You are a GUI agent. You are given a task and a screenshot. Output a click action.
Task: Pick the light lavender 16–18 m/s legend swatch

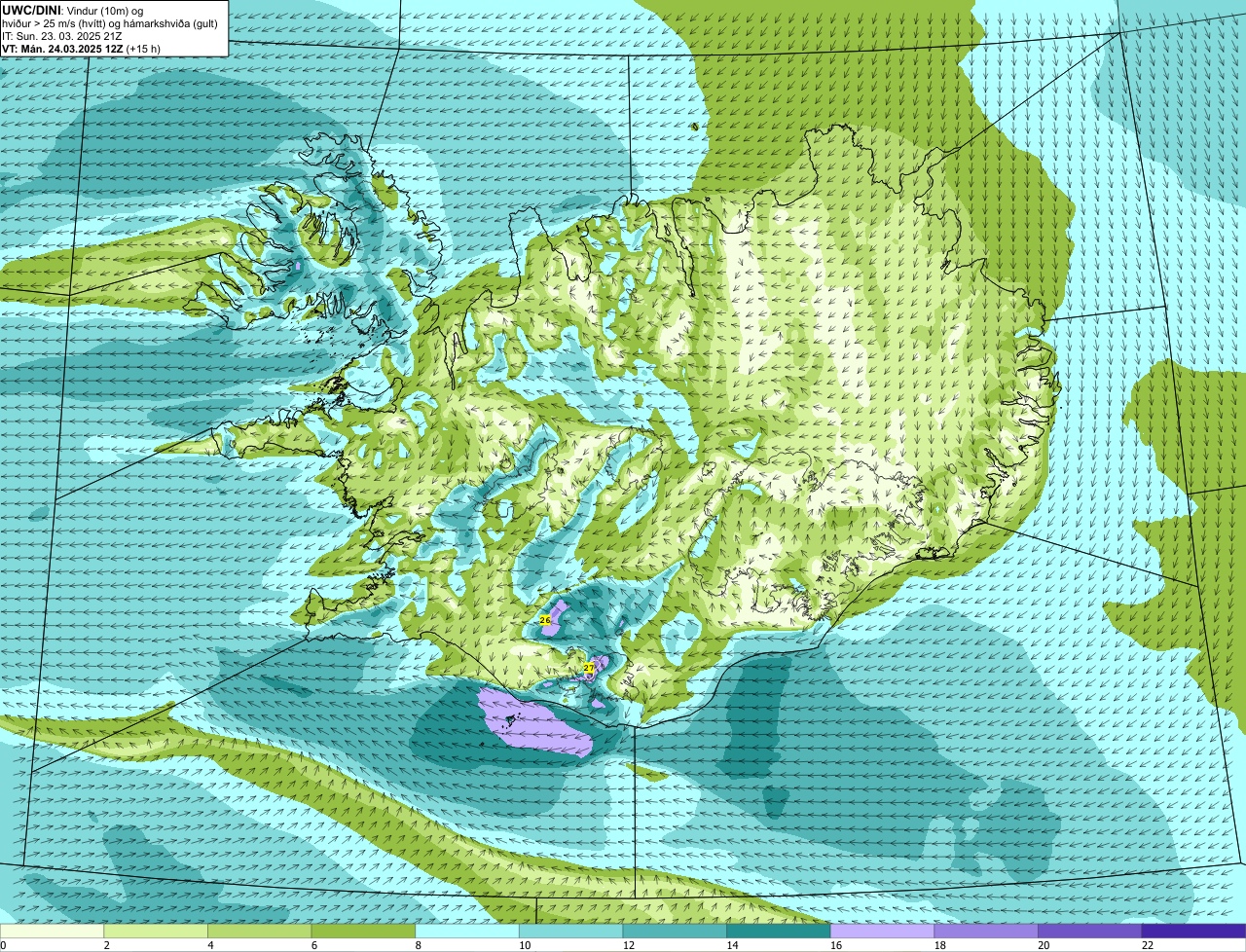point(882,931)
